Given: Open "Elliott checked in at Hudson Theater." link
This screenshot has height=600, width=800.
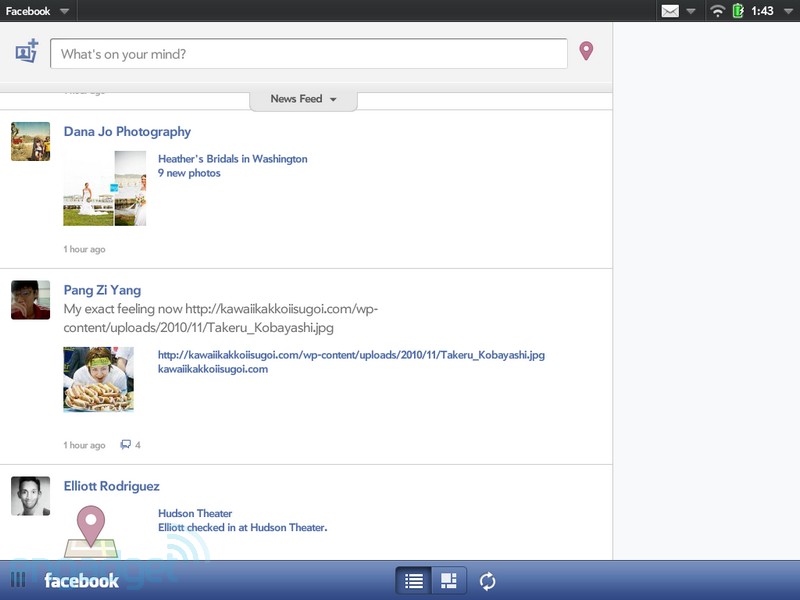Looking at the screenshot, I should tap(242, 528).
